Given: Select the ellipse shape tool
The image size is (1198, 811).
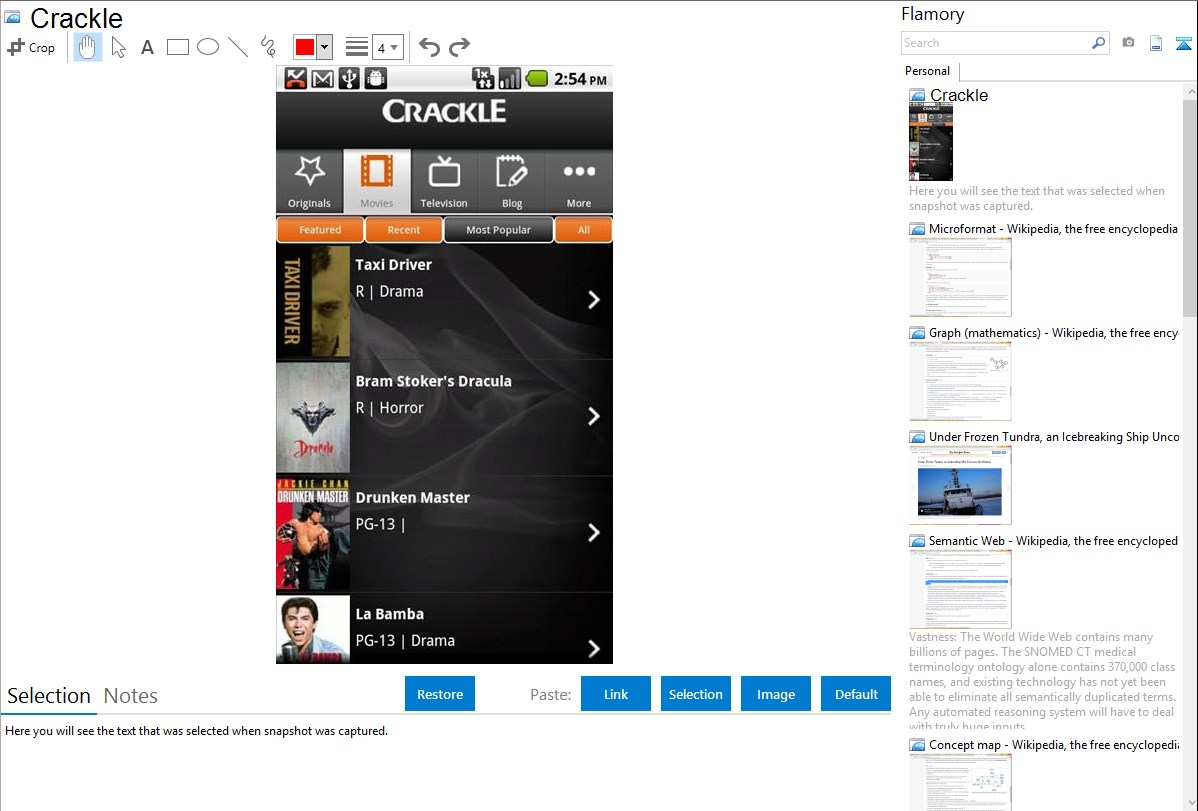Looking at the screenshot, I should (208, 47).
